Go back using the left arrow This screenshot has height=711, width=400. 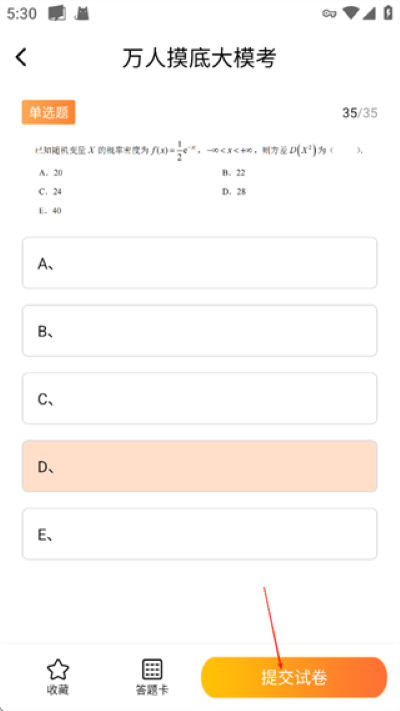21,58
